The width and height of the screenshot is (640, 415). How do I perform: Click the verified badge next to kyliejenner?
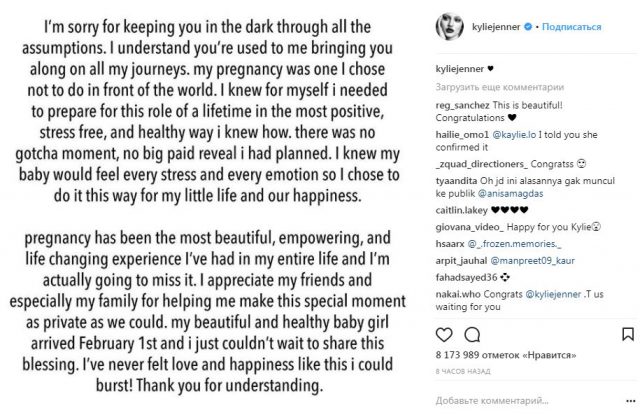pos(528,27)
